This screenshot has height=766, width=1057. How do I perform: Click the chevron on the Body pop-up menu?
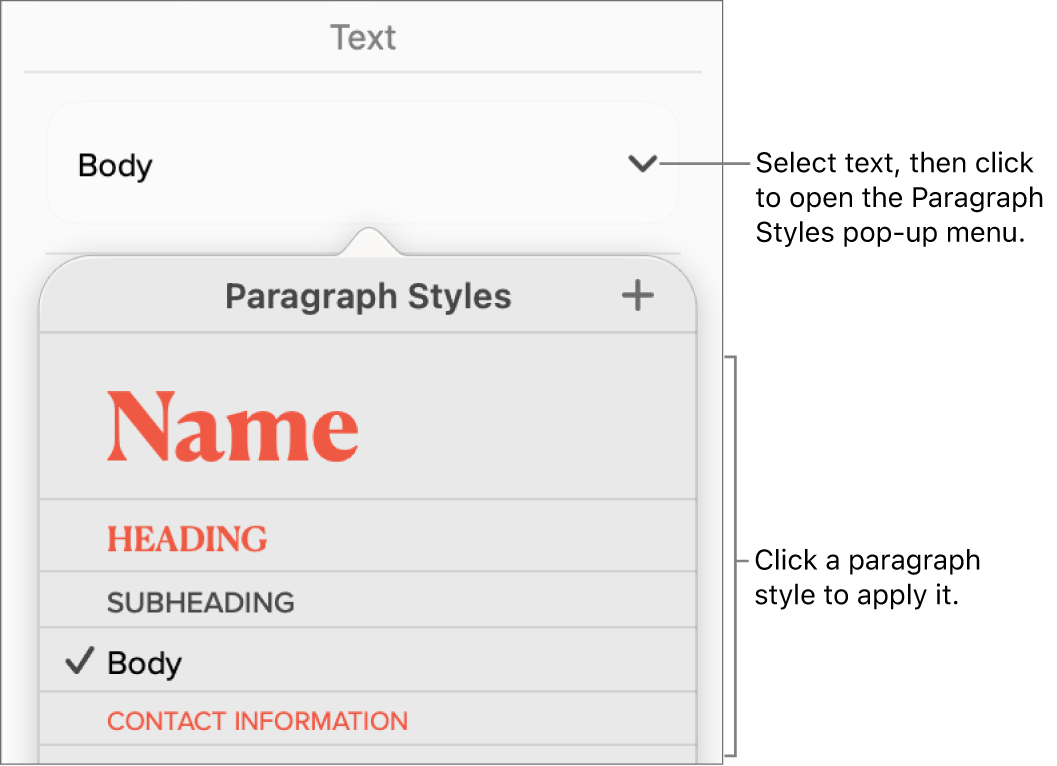(643, 165)
